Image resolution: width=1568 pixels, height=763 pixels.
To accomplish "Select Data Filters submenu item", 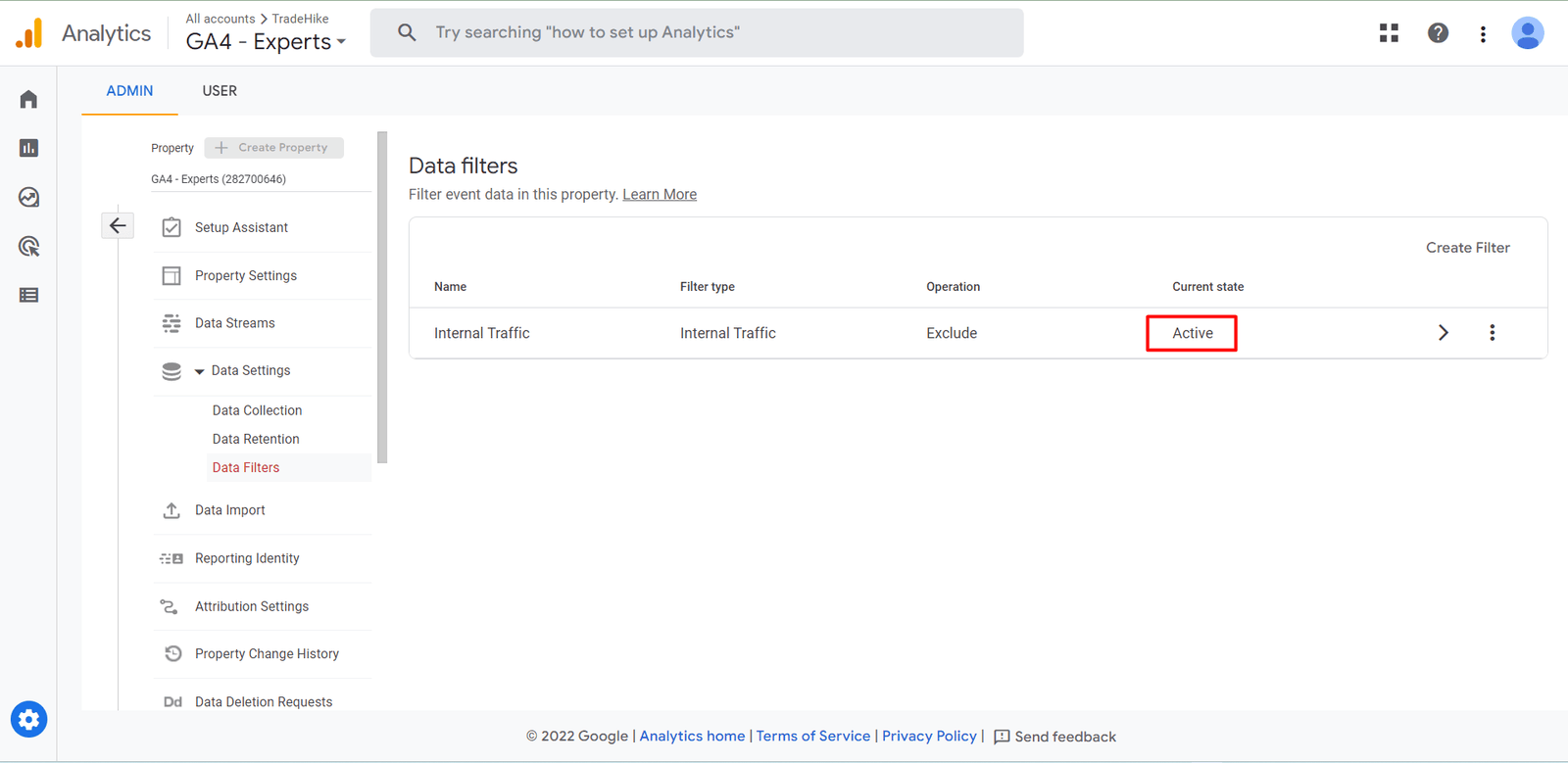I will (246, 467).
